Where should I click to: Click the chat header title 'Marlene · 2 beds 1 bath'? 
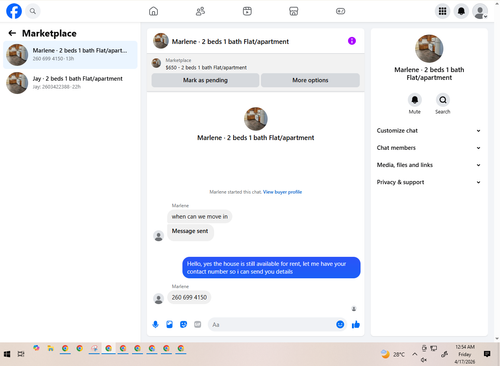pyautogui.click(x=230, y=41)
